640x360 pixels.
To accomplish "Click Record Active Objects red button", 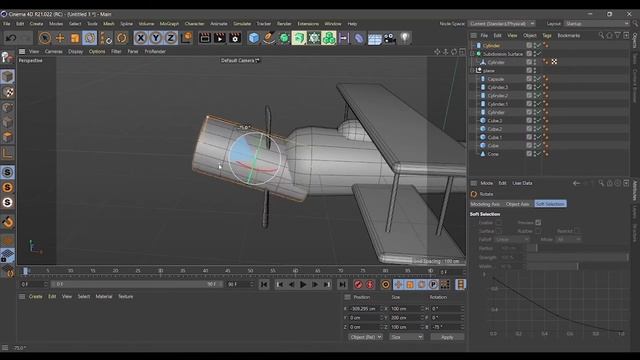I will point(358,284).
